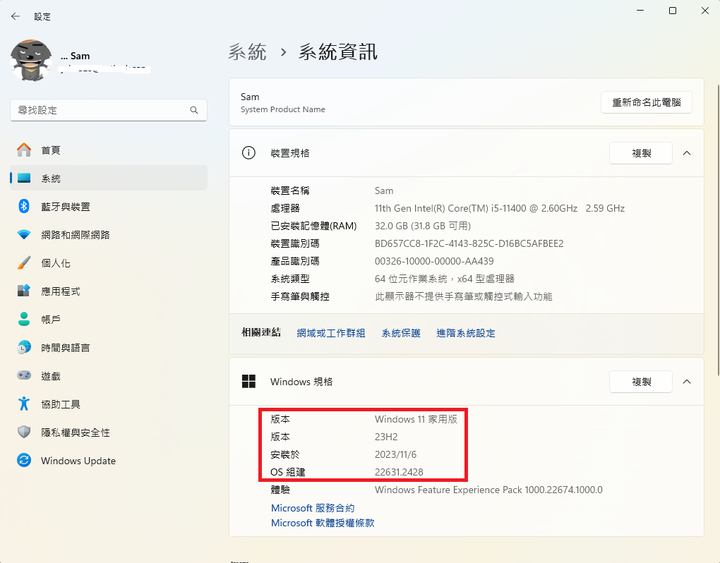Click Windows Feature Experience Pack value

coord(489,490)
